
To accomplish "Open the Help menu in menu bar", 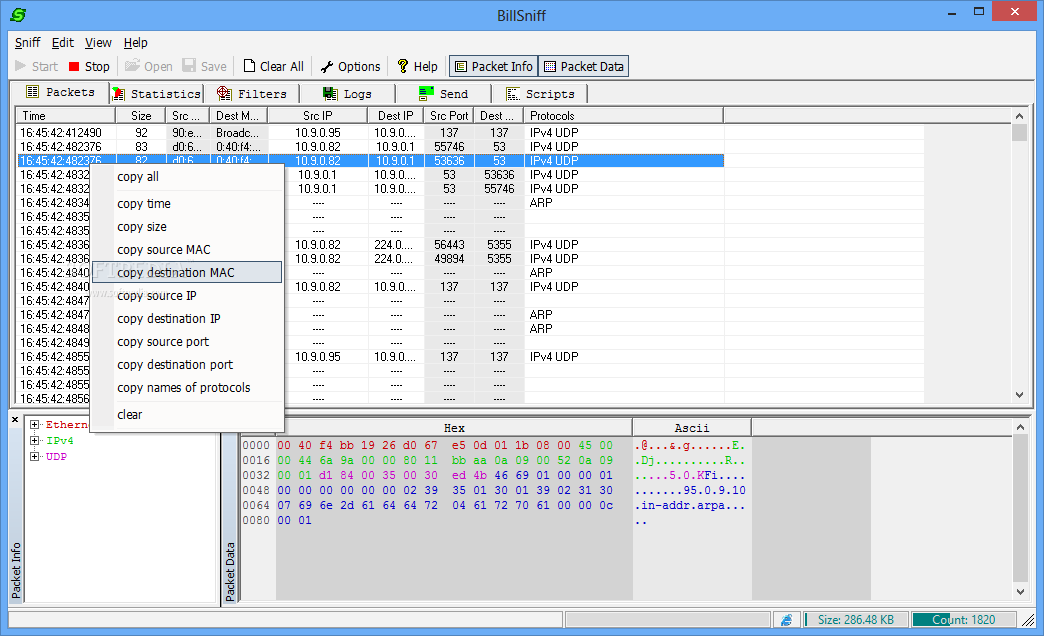I will click(x=135, y=43).
